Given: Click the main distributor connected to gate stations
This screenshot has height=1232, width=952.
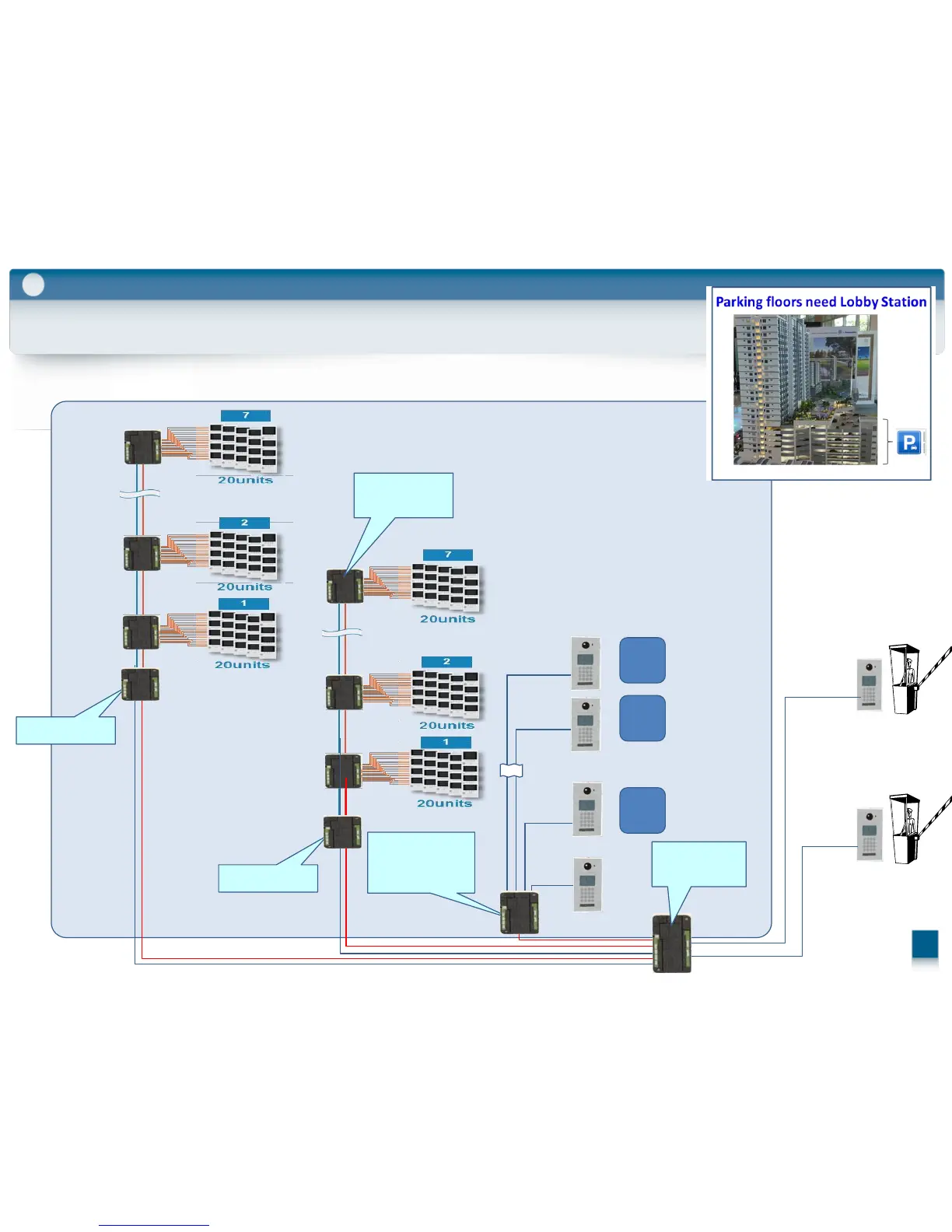Looking at the screenshot, I should 672,943.
